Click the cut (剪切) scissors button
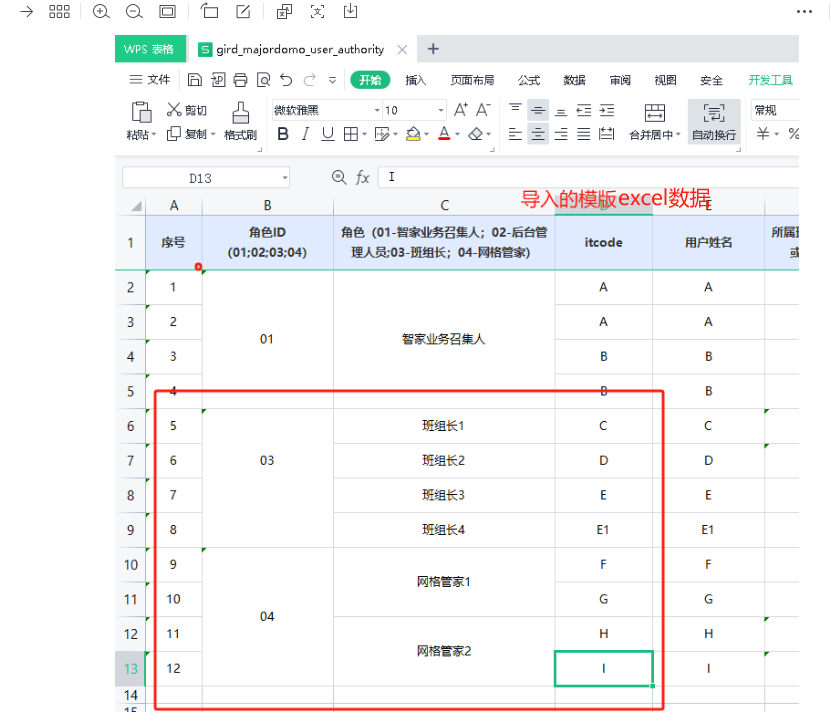The height and width of the screenshot is (712, 831). coord(187,110)
